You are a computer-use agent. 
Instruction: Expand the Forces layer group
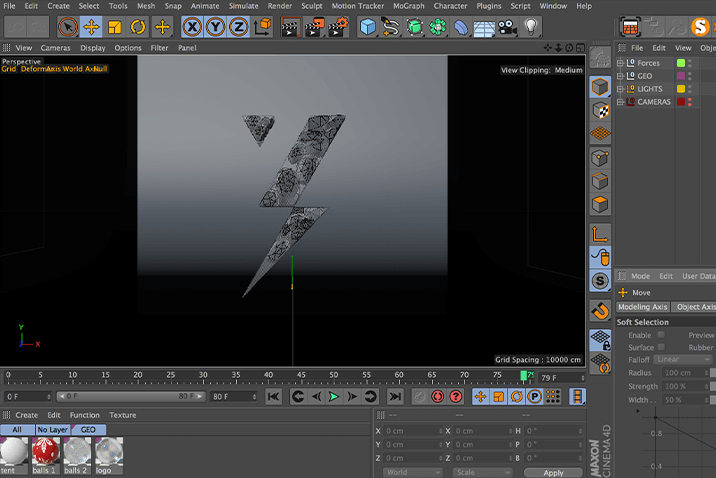(620, 63)
